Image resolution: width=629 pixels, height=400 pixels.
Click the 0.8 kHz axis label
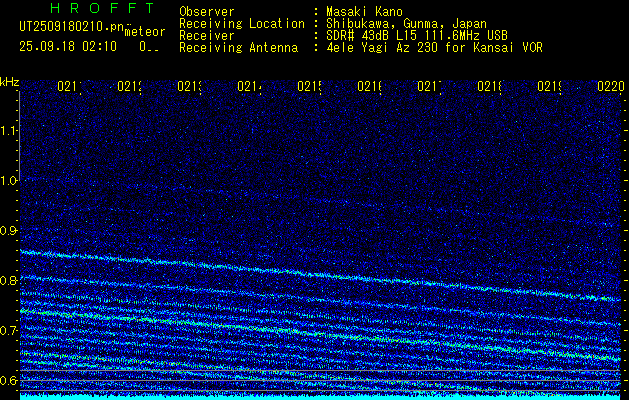9,280
